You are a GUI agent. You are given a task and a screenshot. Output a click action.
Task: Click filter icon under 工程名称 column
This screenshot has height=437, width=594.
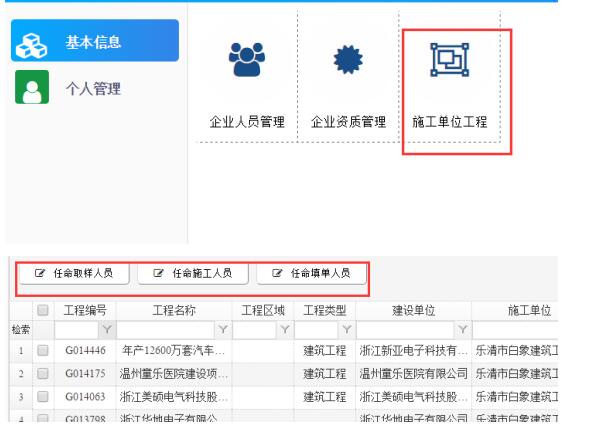pos(223,329)
